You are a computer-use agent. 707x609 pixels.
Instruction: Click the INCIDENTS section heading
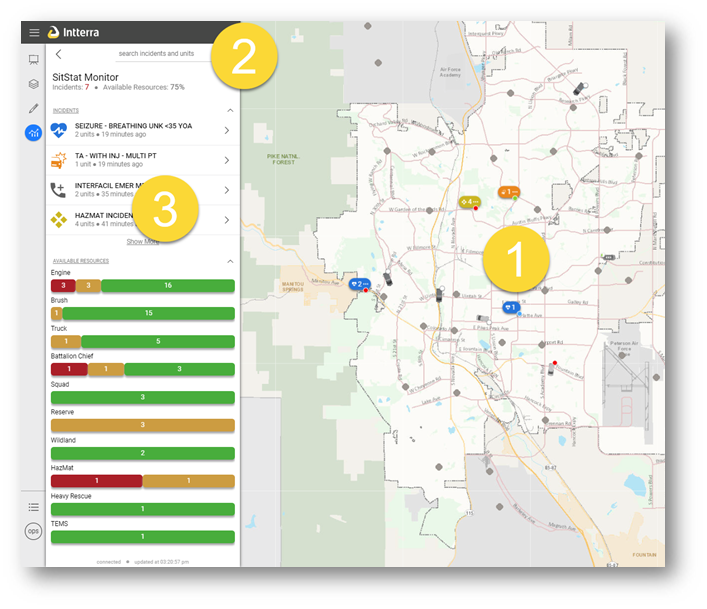pyautogui.click(x=66, y=110)
